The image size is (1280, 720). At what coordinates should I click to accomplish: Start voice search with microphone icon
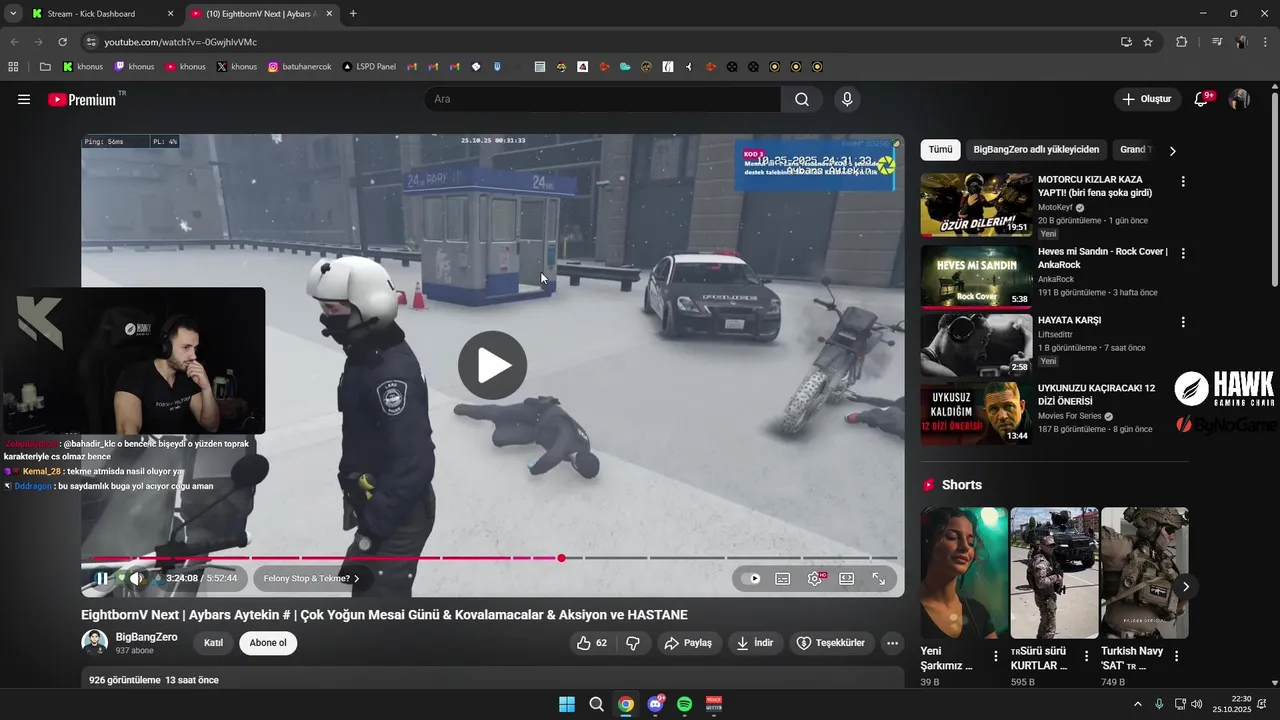pyautogui.click(x=847, y=99)
